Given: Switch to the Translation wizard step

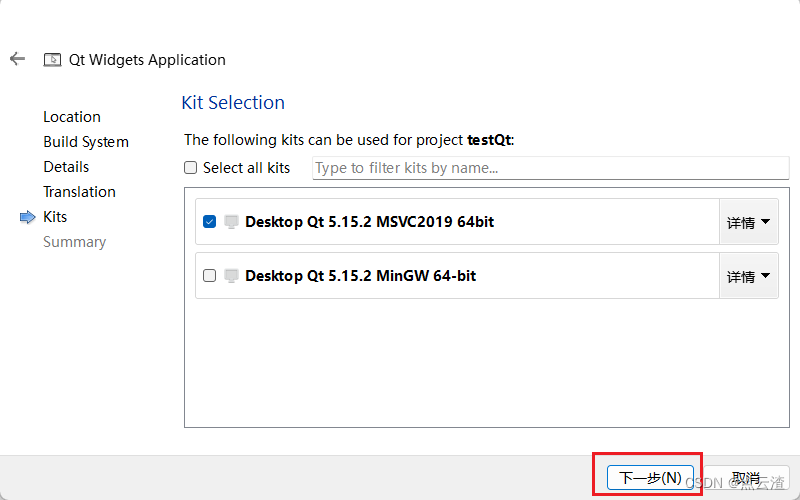Looking at the screenshot, I should [79, 192].
